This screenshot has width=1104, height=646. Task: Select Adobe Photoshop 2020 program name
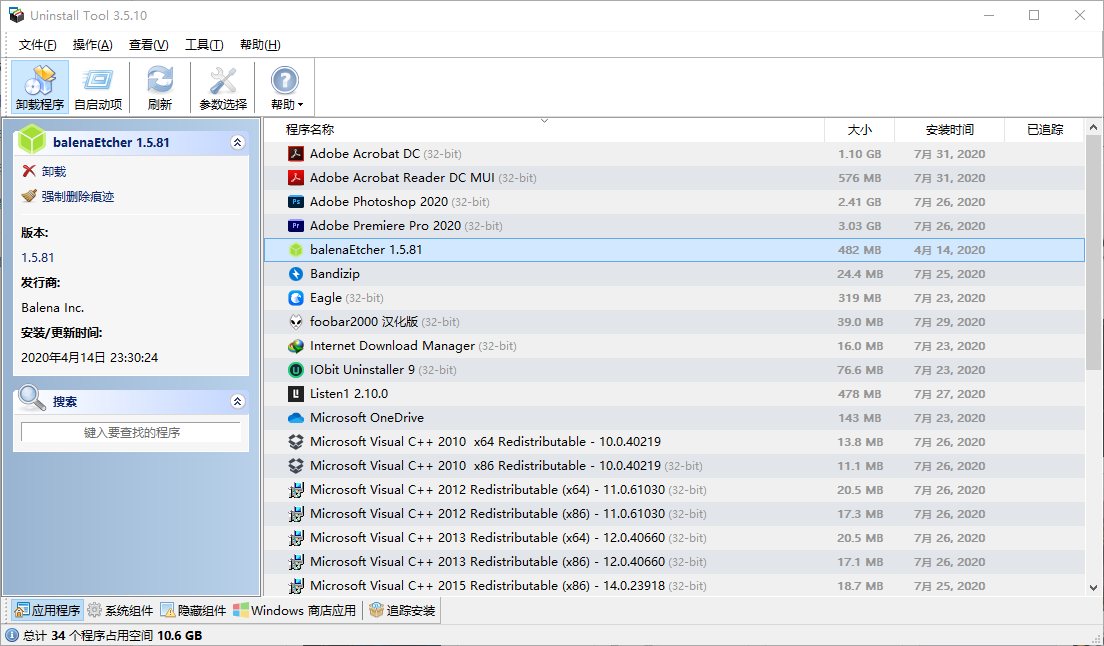(379, 201)
